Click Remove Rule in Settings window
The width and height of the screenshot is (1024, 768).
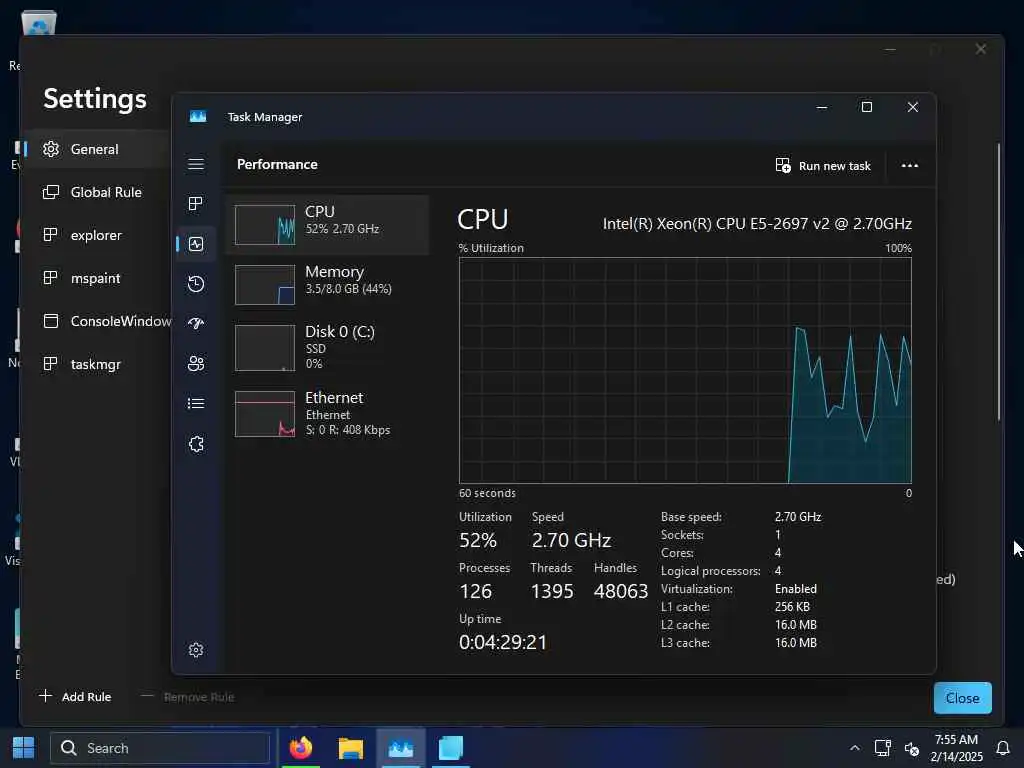click(x=188, y=697)
